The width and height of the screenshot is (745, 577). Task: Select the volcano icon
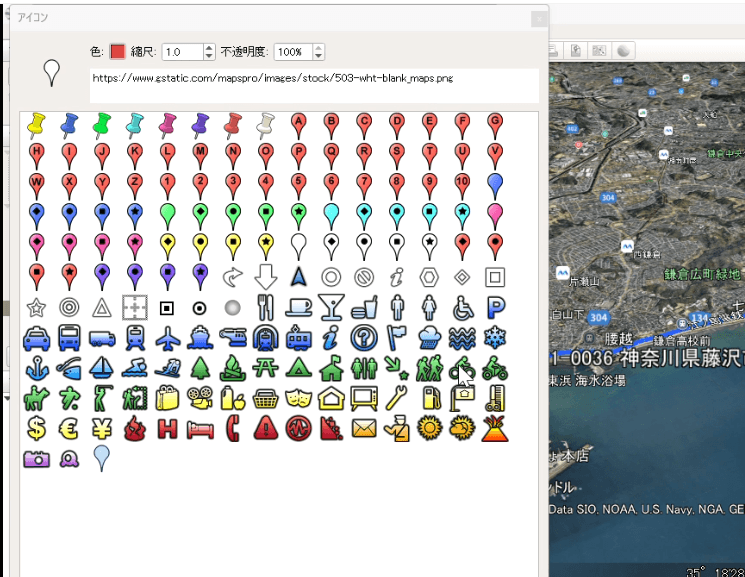(x=494, y=428)
